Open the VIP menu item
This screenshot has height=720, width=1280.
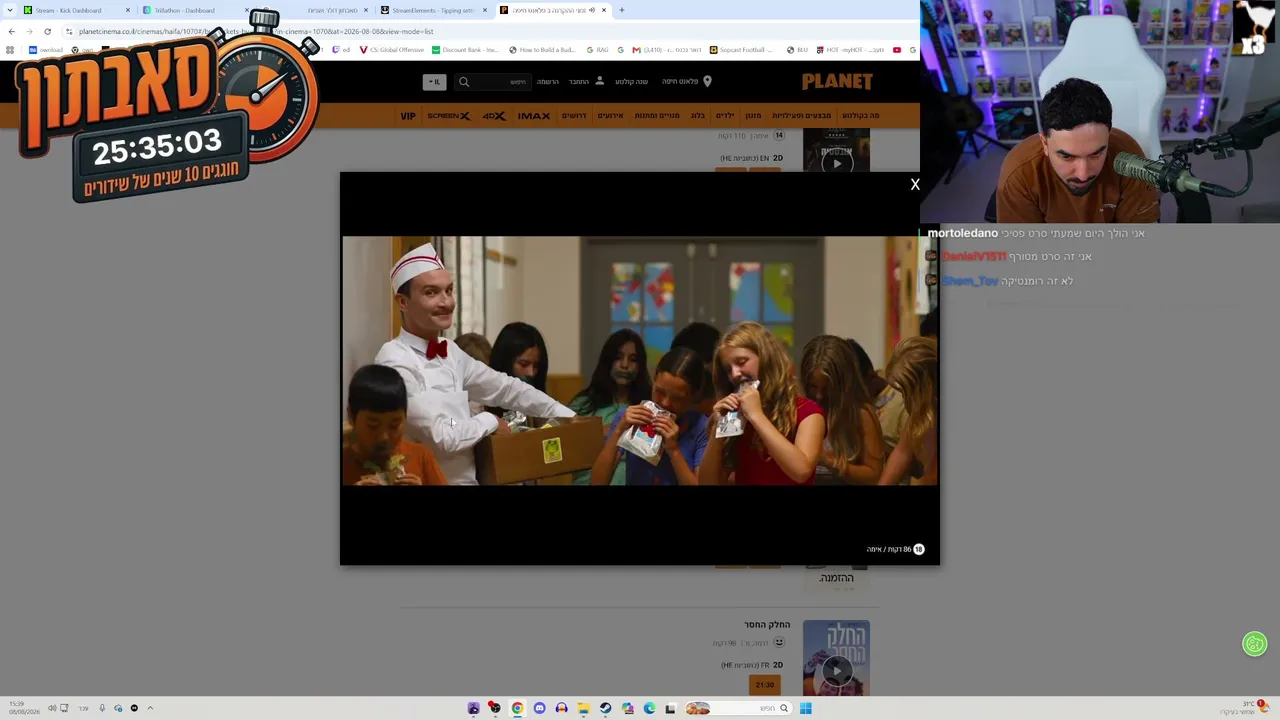(x=408, y=116)
